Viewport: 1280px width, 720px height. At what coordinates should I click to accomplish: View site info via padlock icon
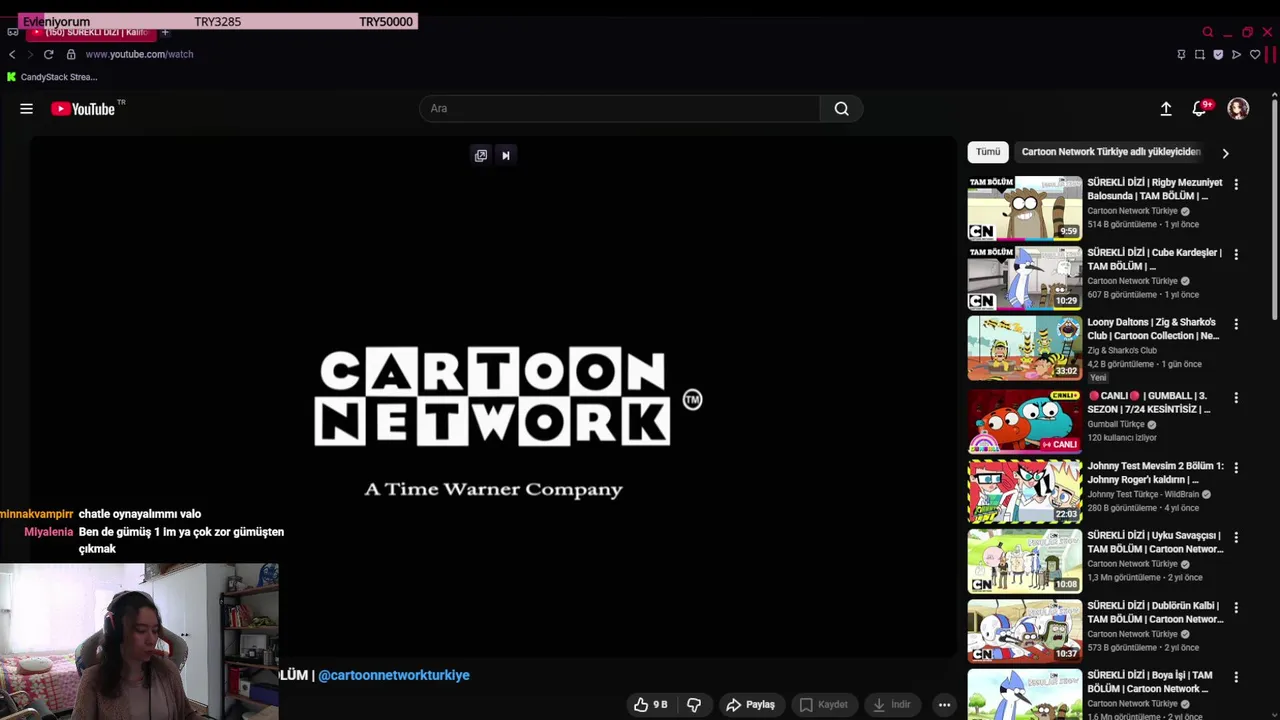71,54
